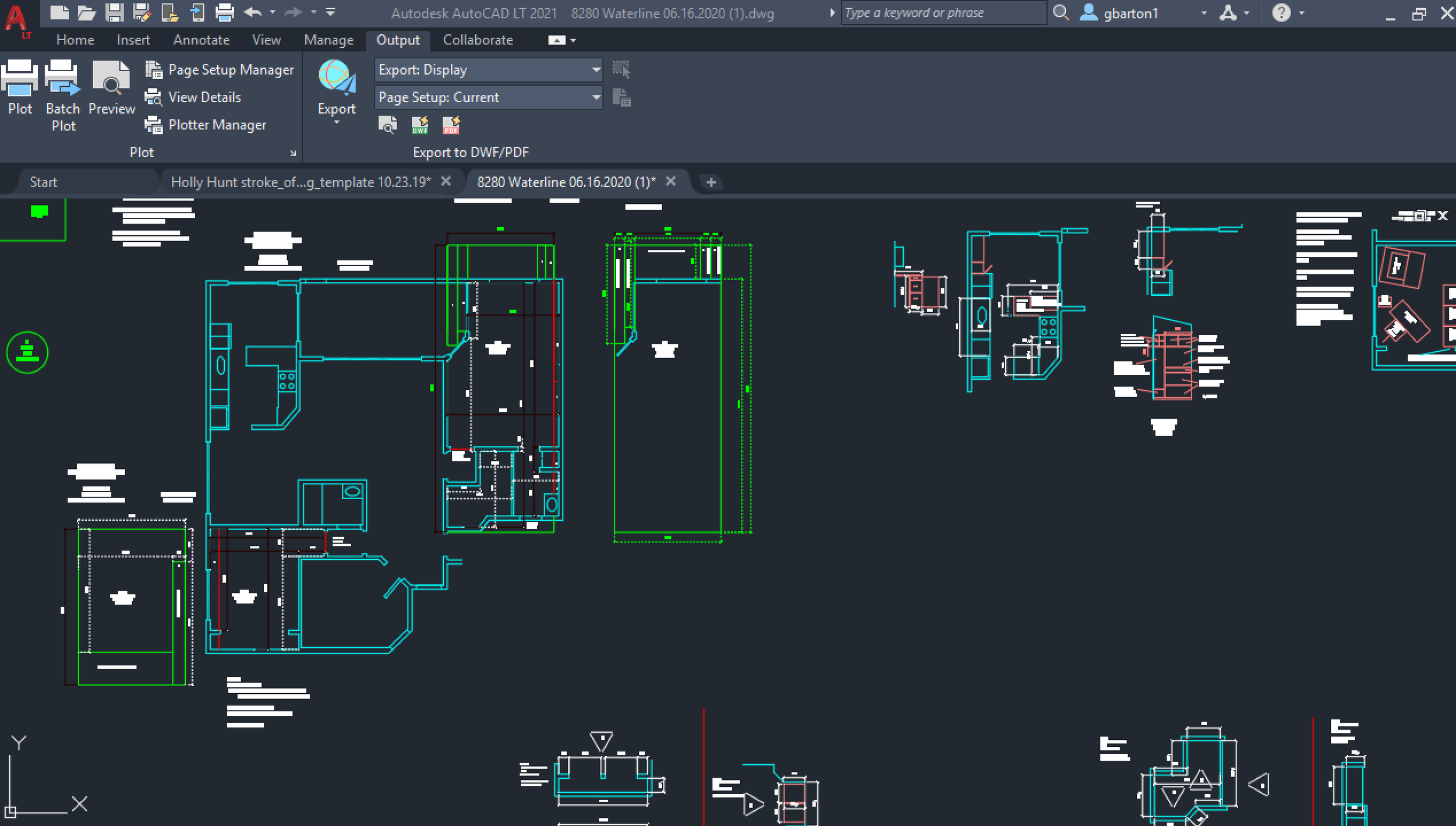Click the Open file folder icon

pos(86,12)
